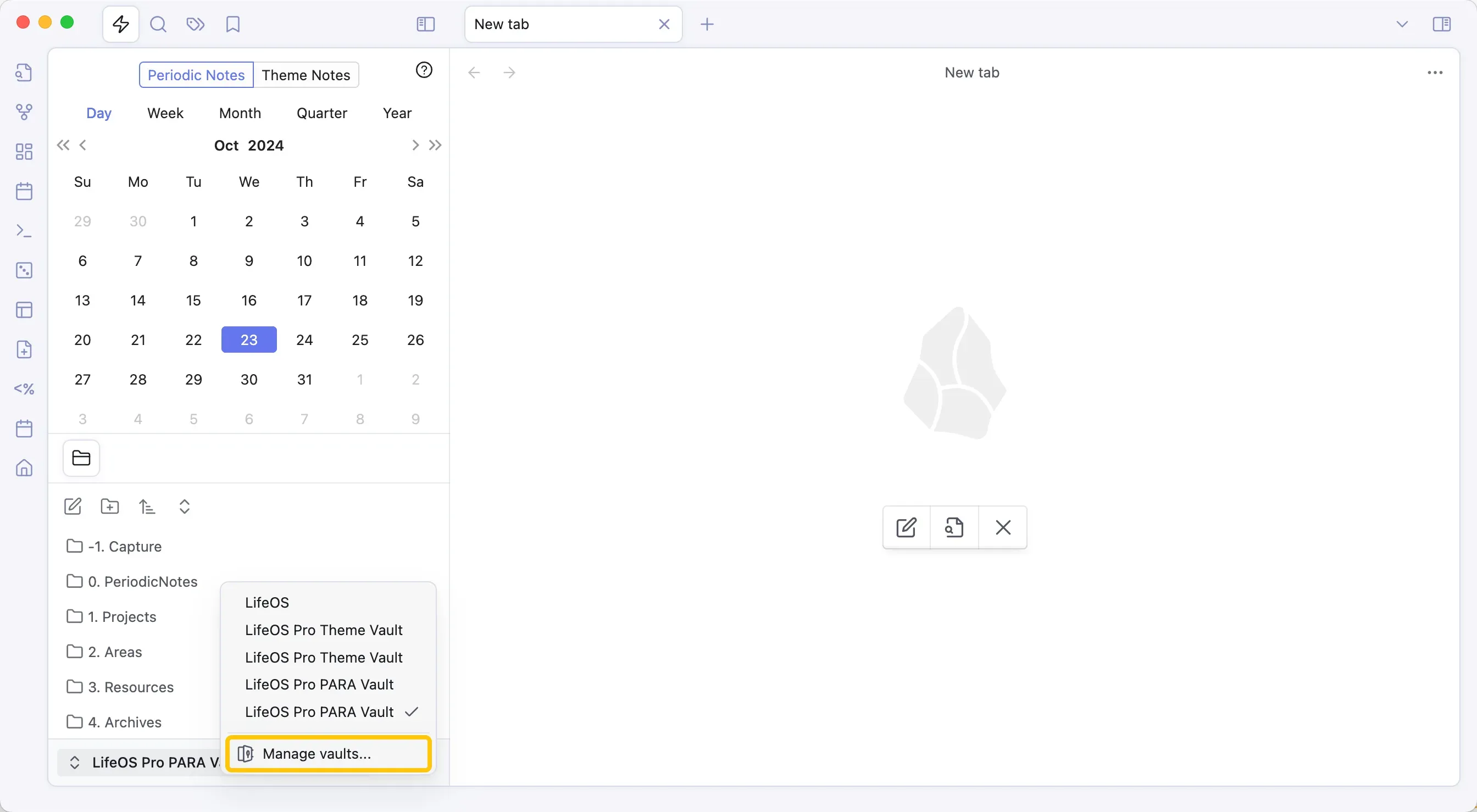Switch to Periodic Notes tab
Image resolution: width=1477 pixels, height=812 pixels.
(x=196, y=75)
